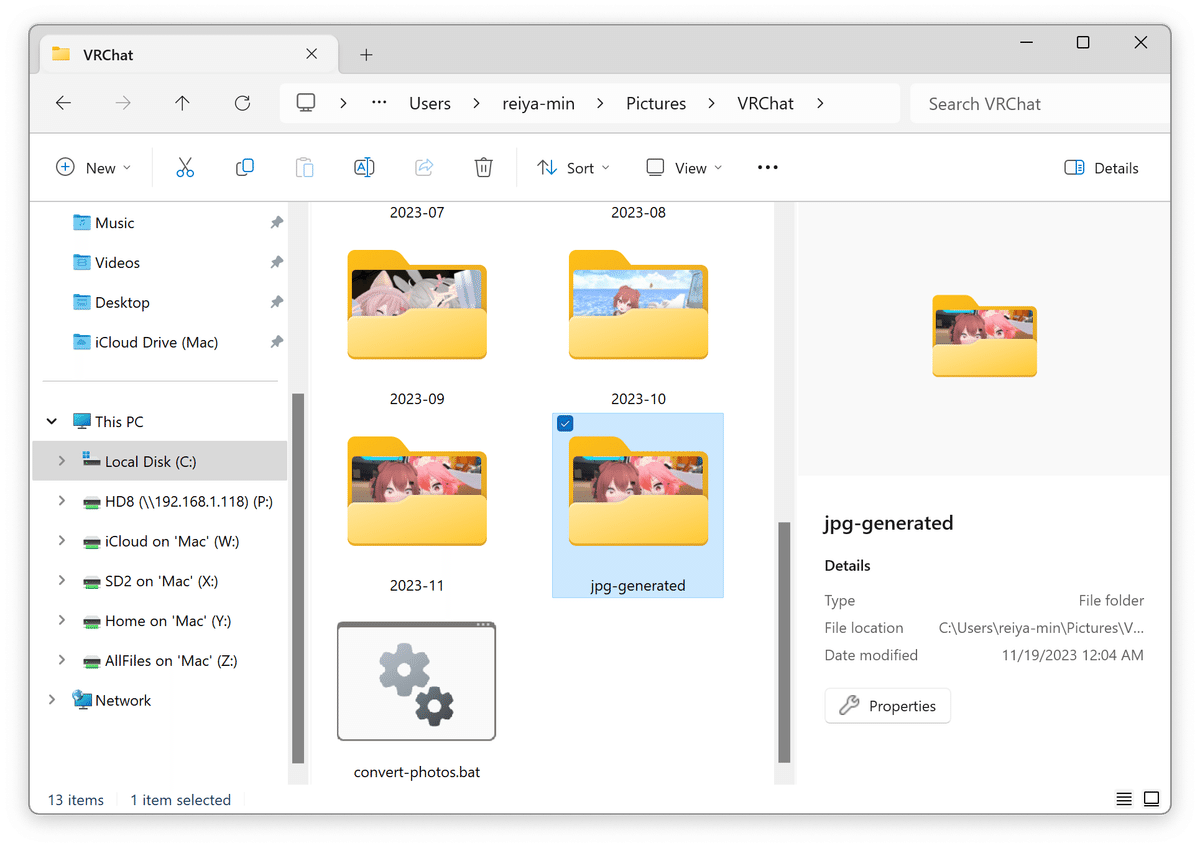Click the navigation pane vertical scrollbar
The image size is (1200, 848).
point(297,578)
